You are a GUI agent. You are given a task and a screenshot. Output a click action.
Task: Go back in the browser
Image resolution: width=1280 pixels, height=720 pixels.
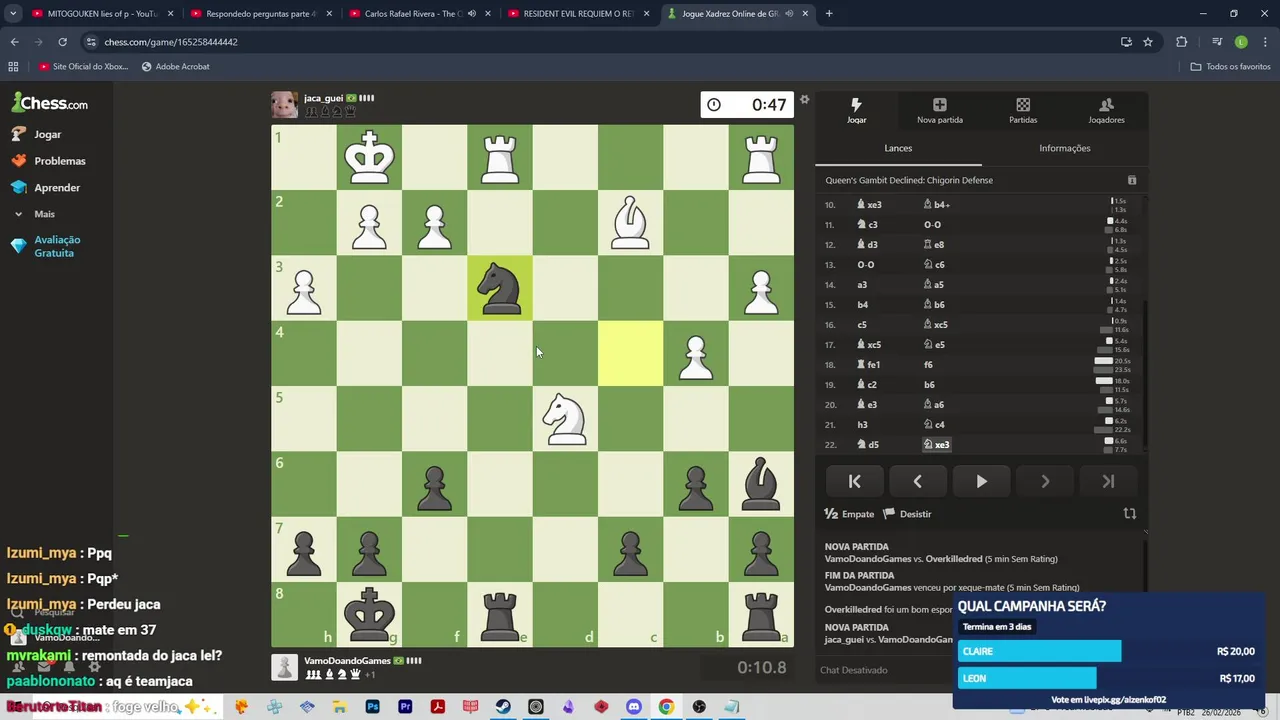[x=14, y=42]
